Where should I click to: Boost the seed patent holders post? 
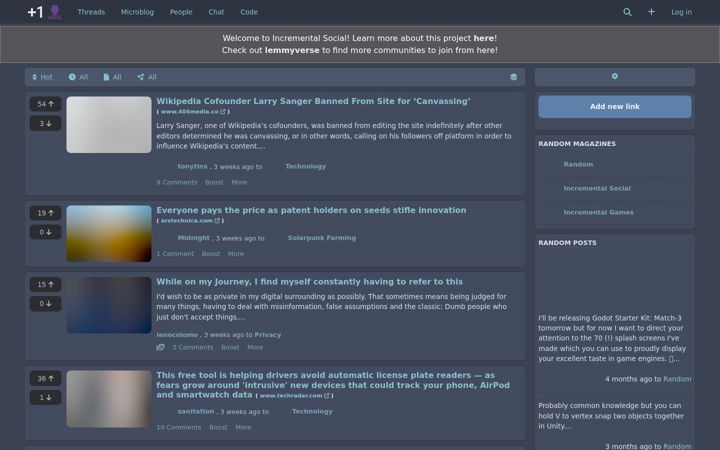pyautogui.click(x=211, y=253)
